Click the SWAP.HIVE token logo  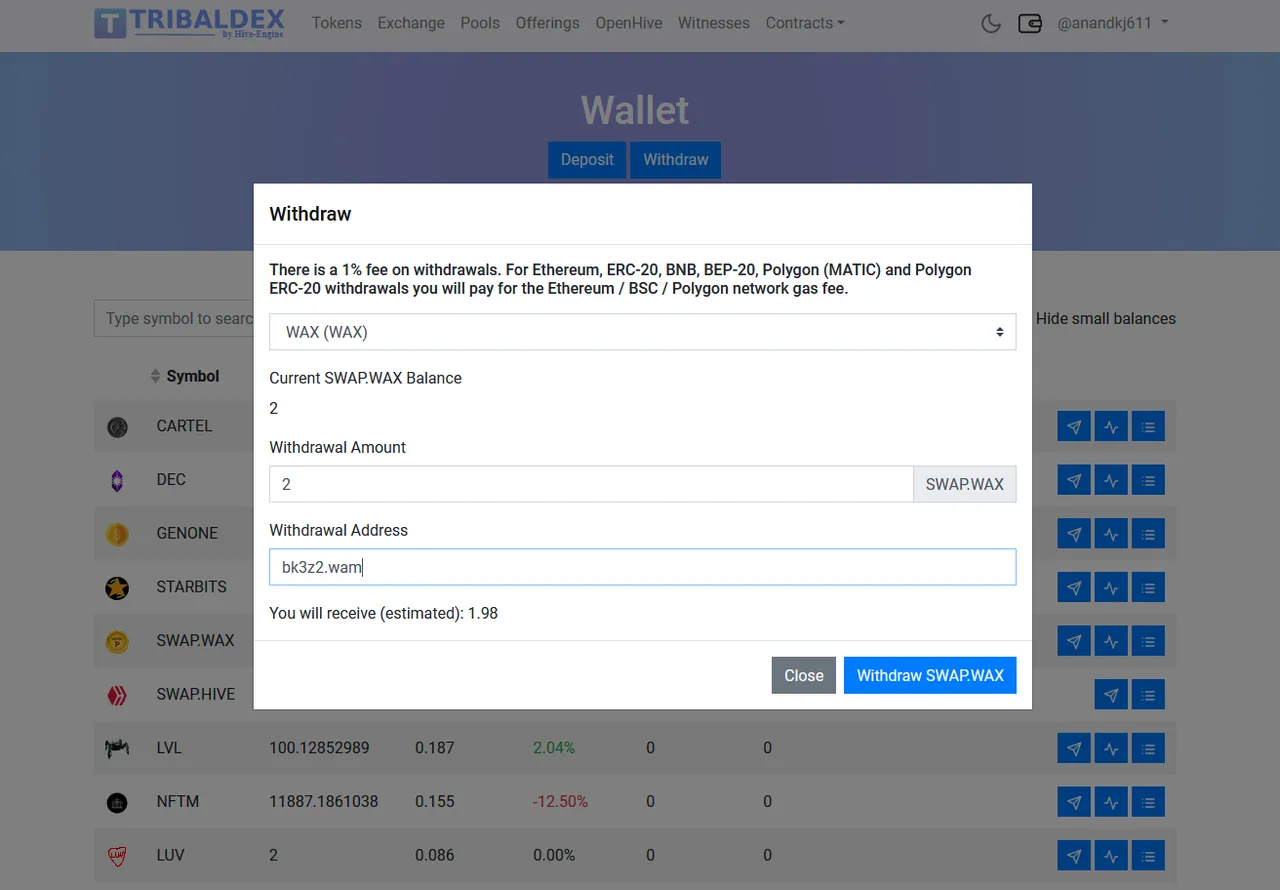tap(117, 695)
